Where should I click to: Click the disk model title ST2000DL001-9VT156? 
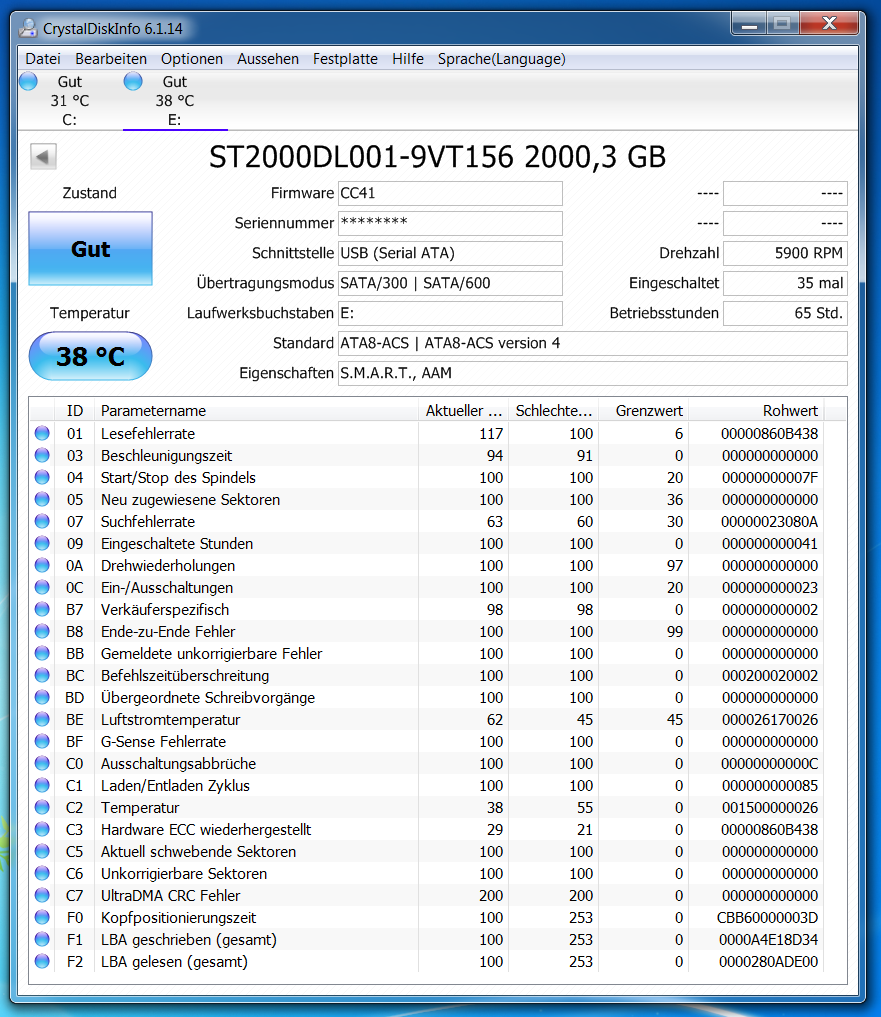[361, 157]
